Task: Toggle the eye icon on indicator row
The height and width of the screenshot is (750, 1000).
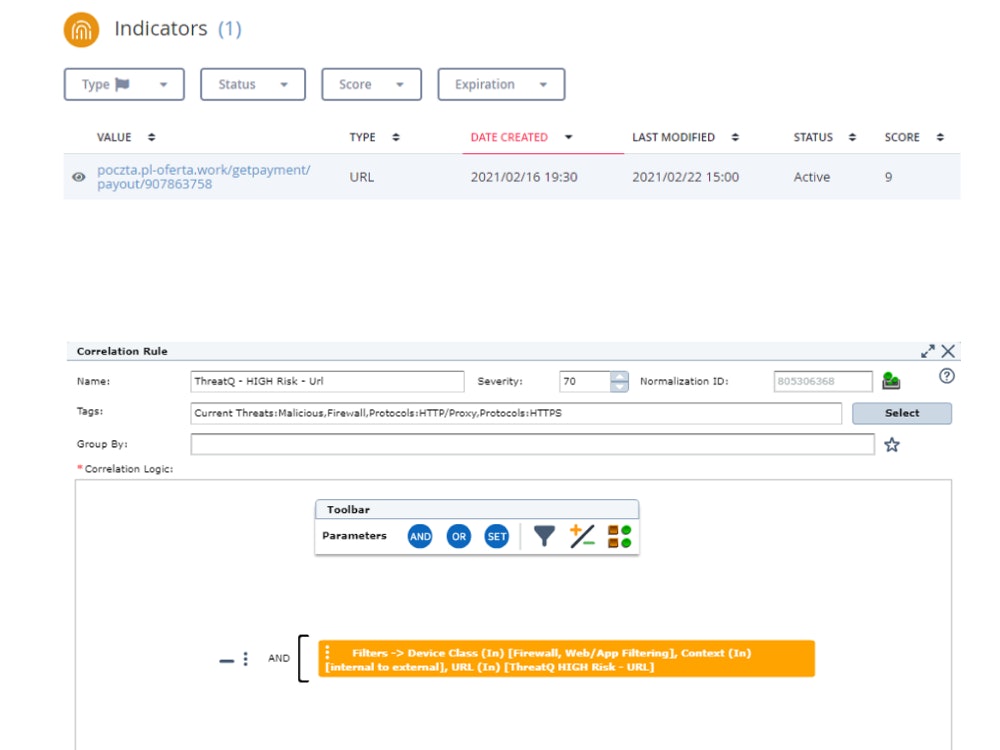Action: [79, 177]
